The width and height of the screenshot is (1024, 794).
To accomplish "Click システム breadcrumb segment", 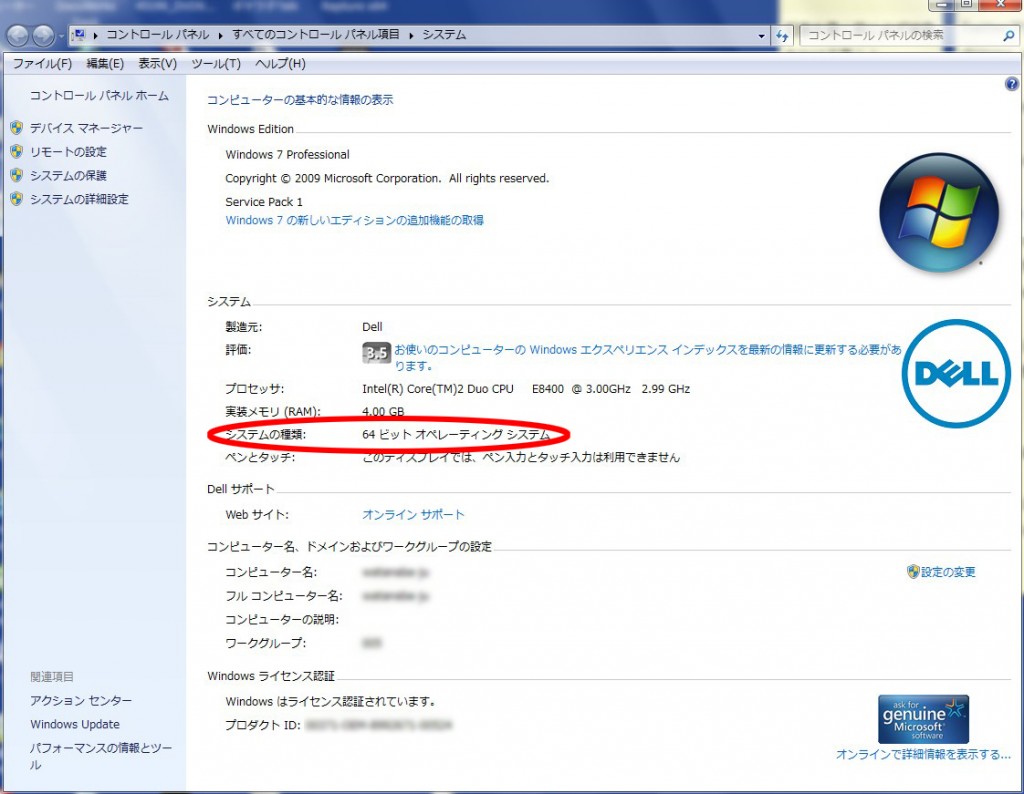I will click(444, 35).
